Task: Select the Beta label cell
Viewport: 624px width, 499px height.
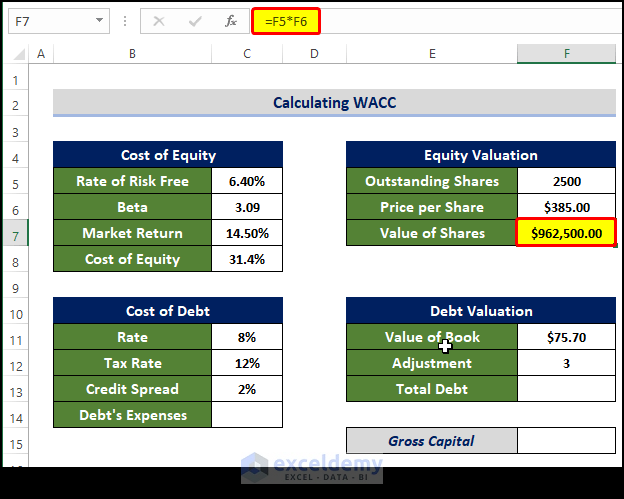Action: click(133, 207)
